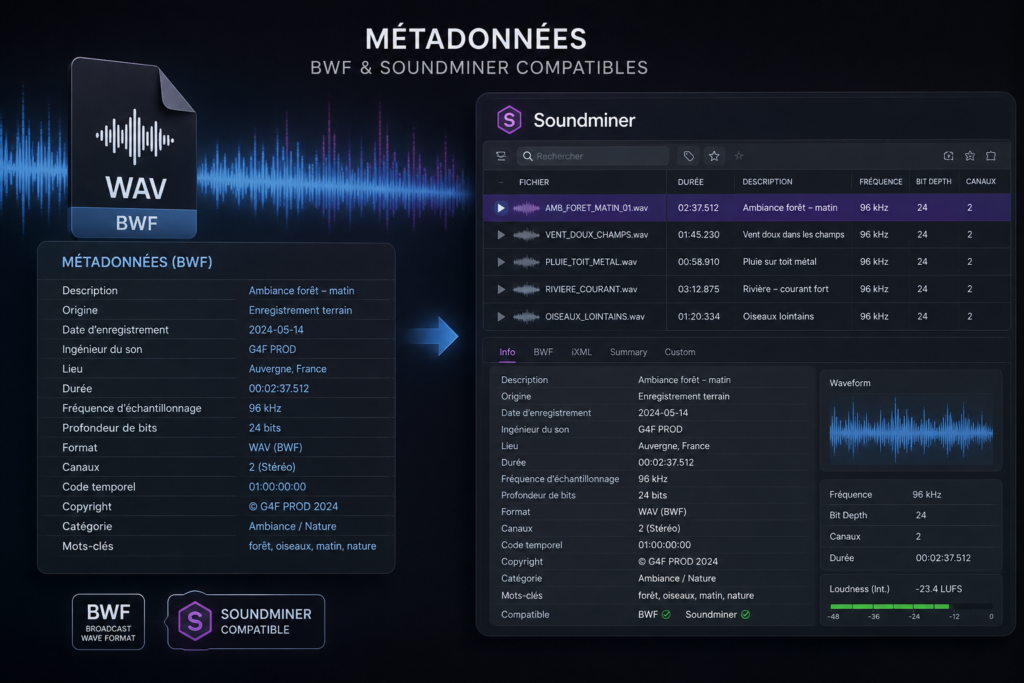Open the Info tab
The image size is (1024, 683).
[507, 352]
